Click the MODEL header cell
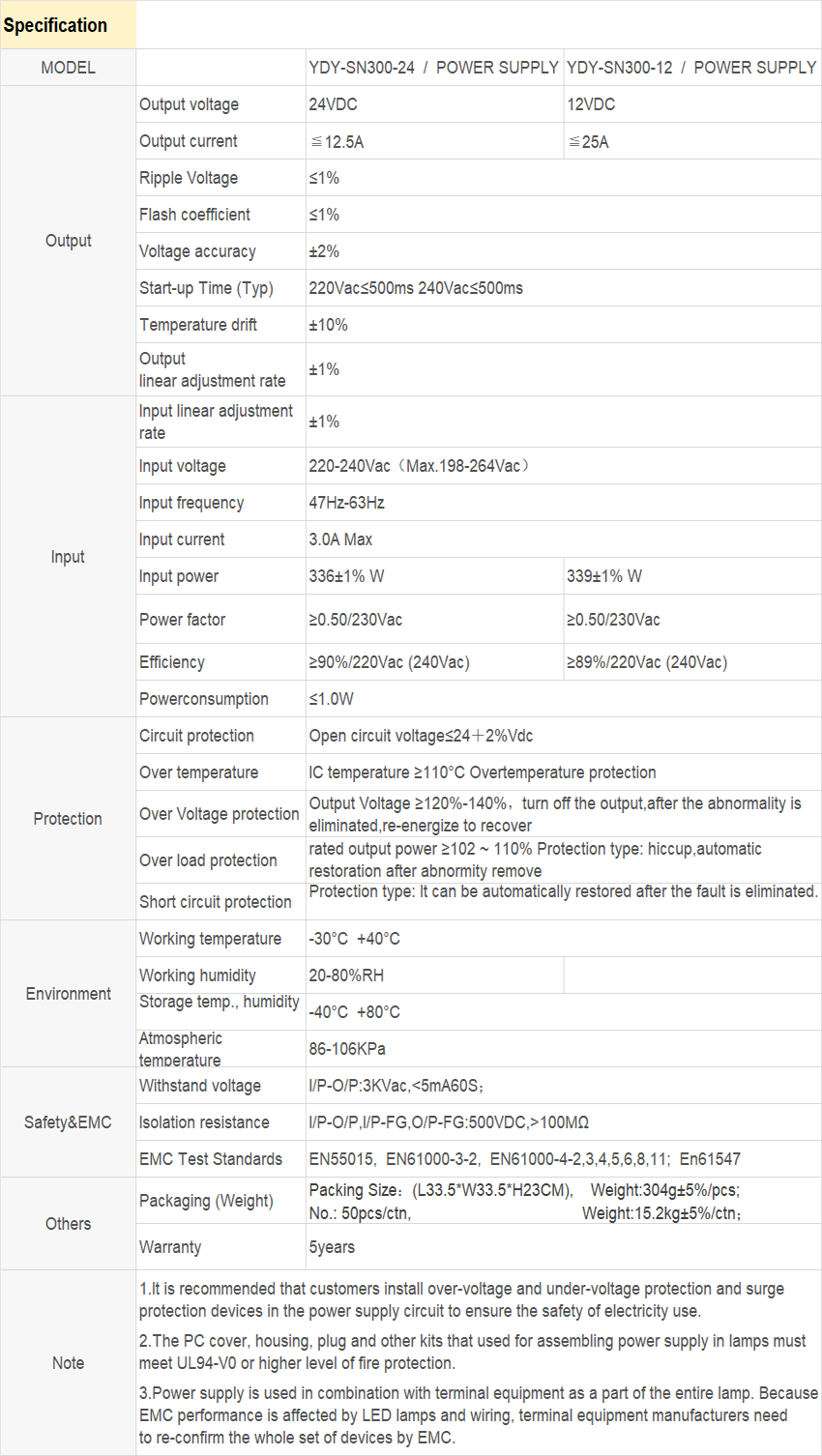The image size is (822, 1456). [68, 68]
